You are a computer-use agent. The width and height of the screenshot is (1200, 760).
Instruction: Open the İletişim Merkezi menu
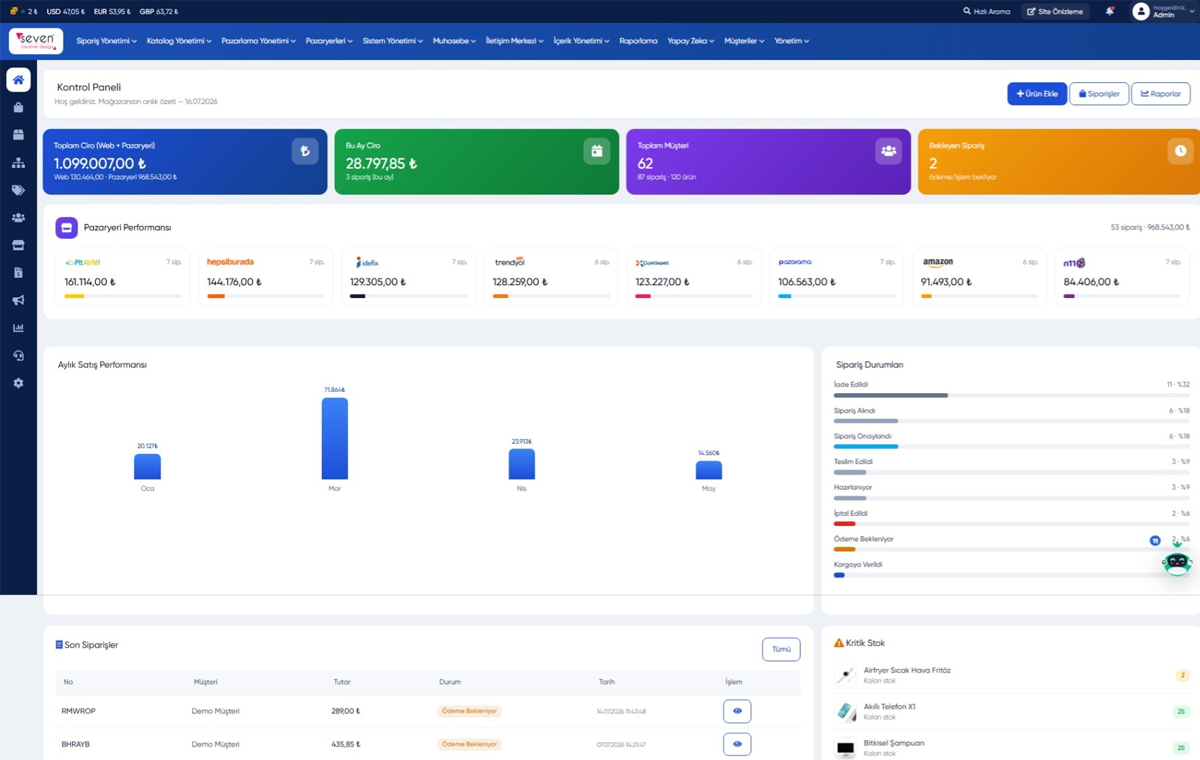[515, 41]
